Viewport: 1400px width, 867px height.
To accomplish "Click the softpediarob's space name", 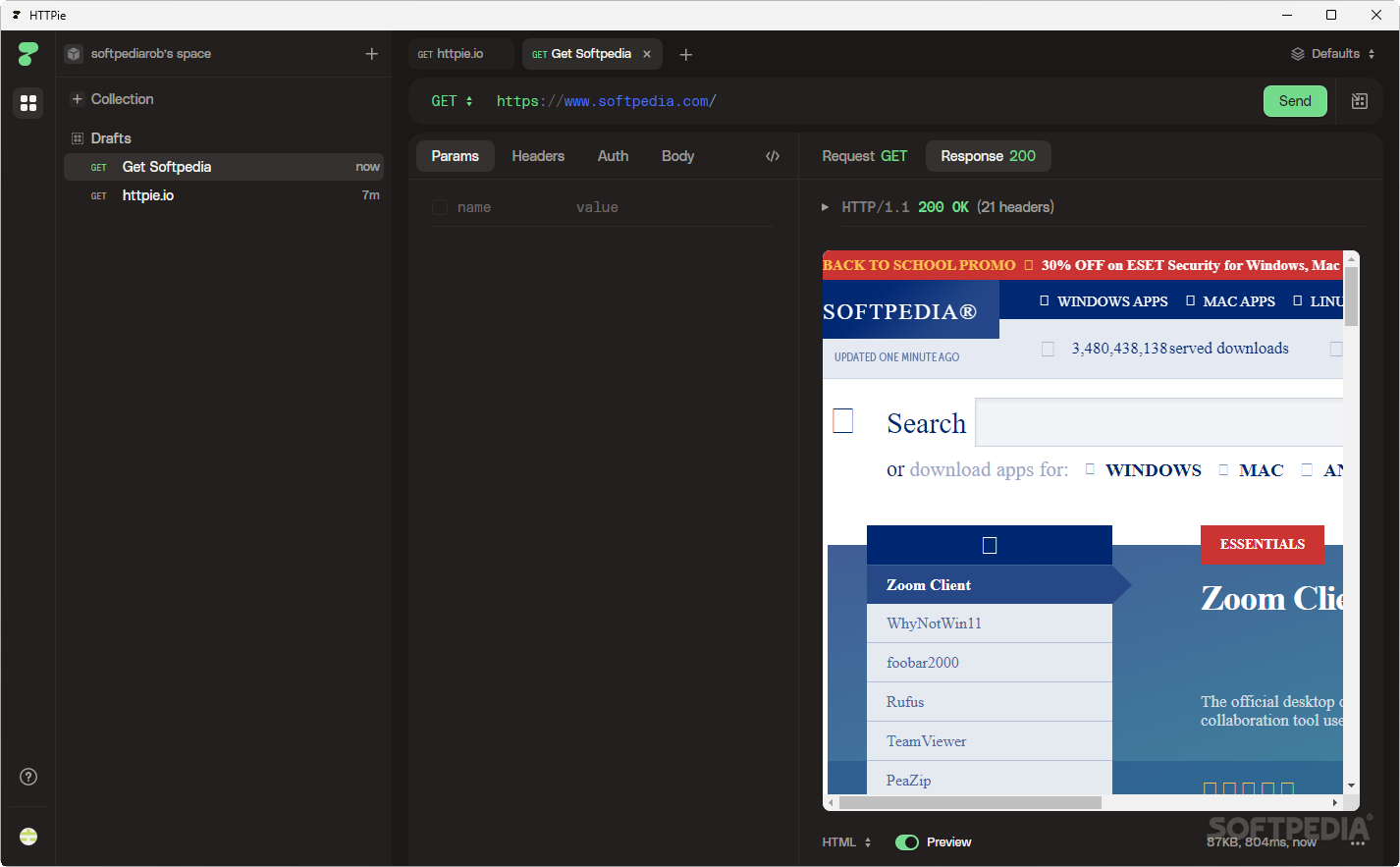I will click(151, 54).
